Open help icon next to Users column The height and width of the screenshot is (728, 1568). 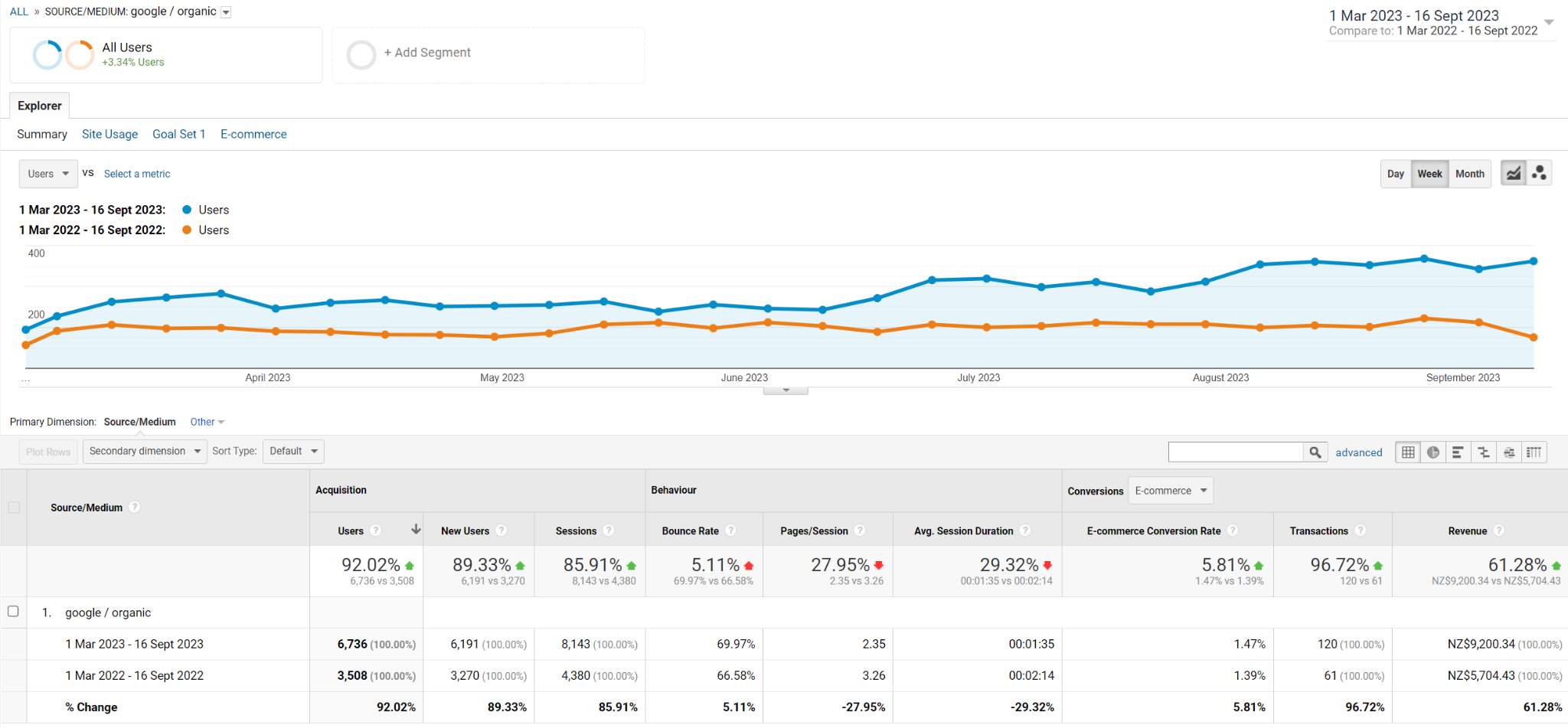pyautogui.click(x=375, y=530)
